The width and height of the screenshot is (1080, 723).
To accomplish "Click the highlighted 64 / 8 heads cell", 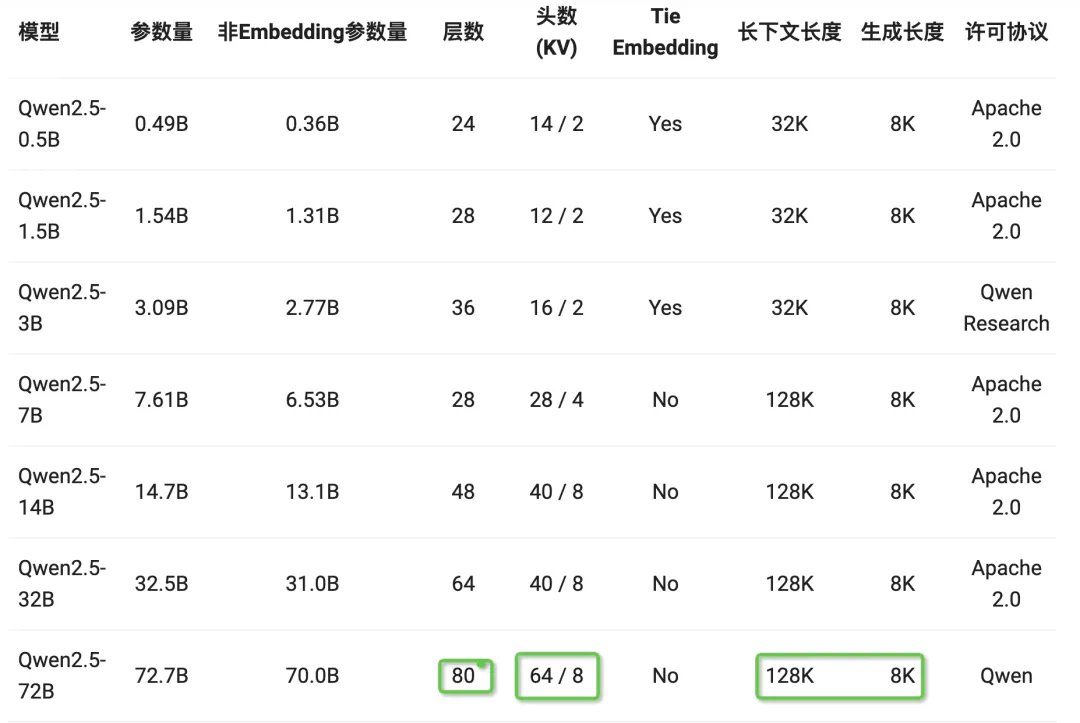I will (557, 676).
